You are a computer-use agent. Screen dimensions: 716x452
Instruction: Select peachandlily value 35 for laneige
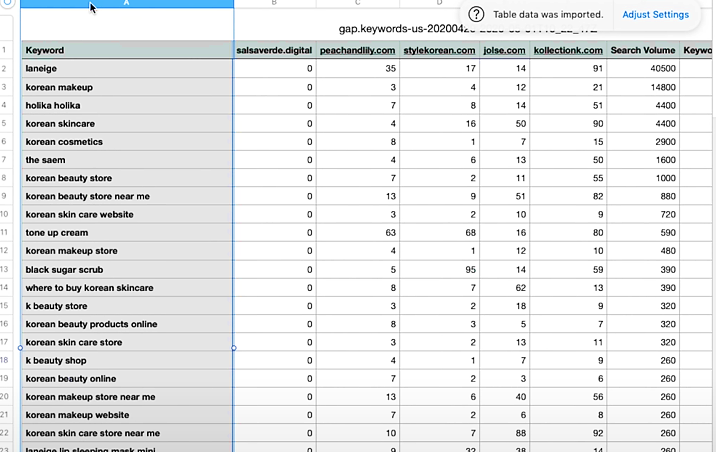[358, 68]
